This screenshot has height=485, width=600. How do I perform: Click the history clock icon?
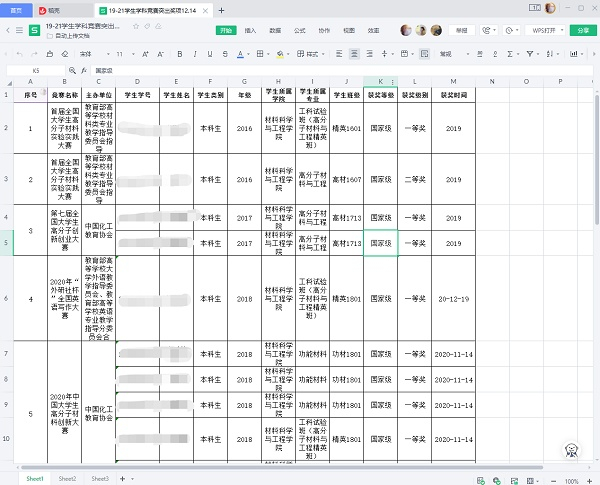coord(509,30)
